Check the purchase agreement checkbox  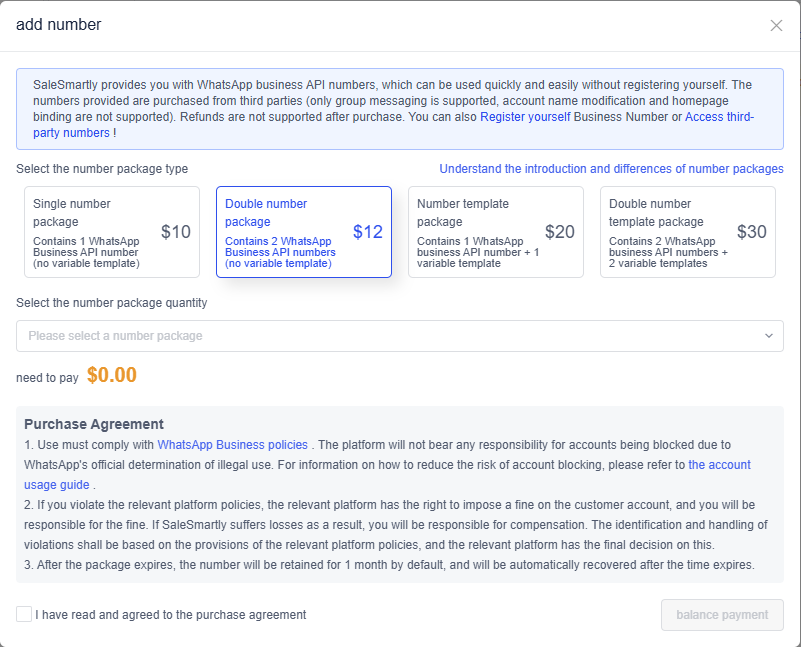click(x=23, y=615)
